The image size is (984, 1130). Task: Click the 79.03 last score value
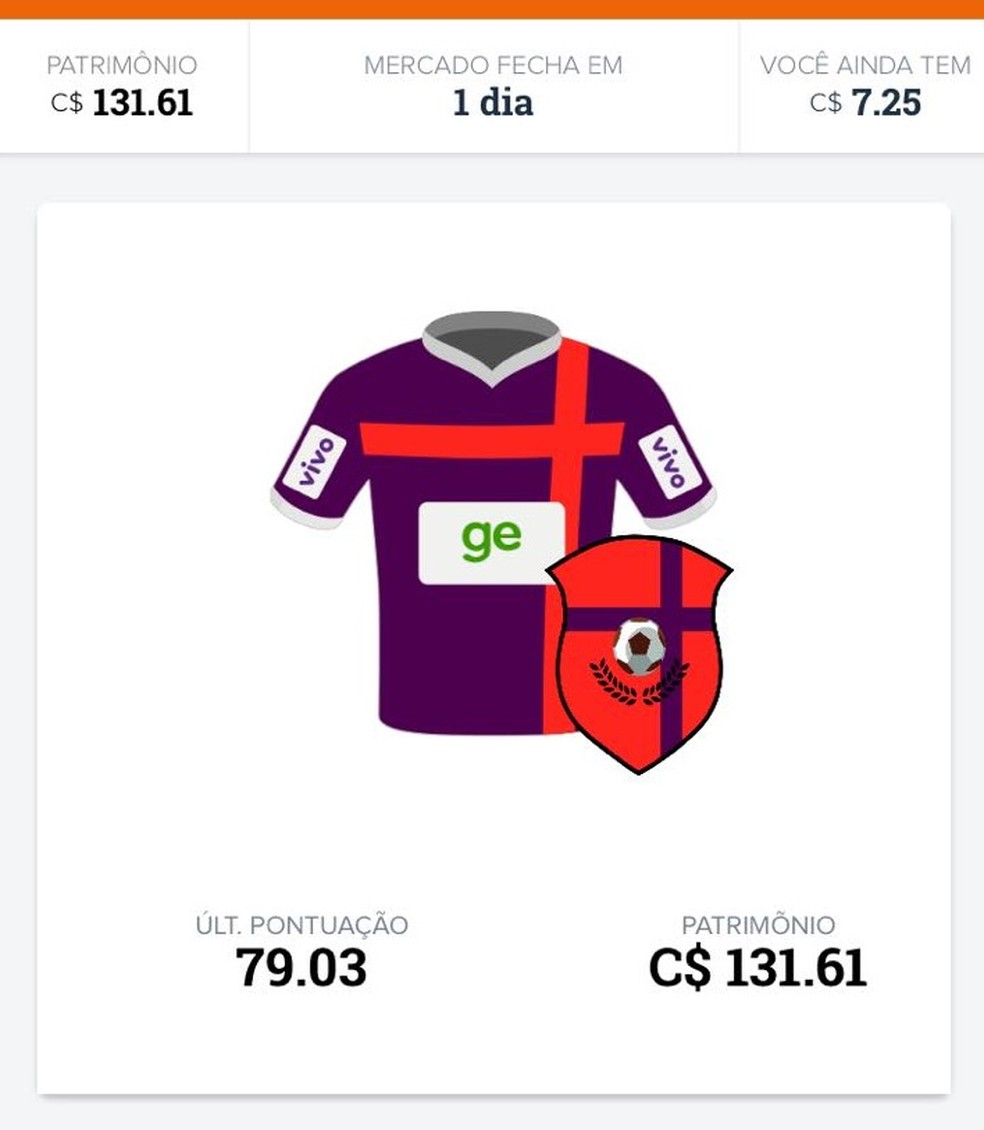point(301,968)
